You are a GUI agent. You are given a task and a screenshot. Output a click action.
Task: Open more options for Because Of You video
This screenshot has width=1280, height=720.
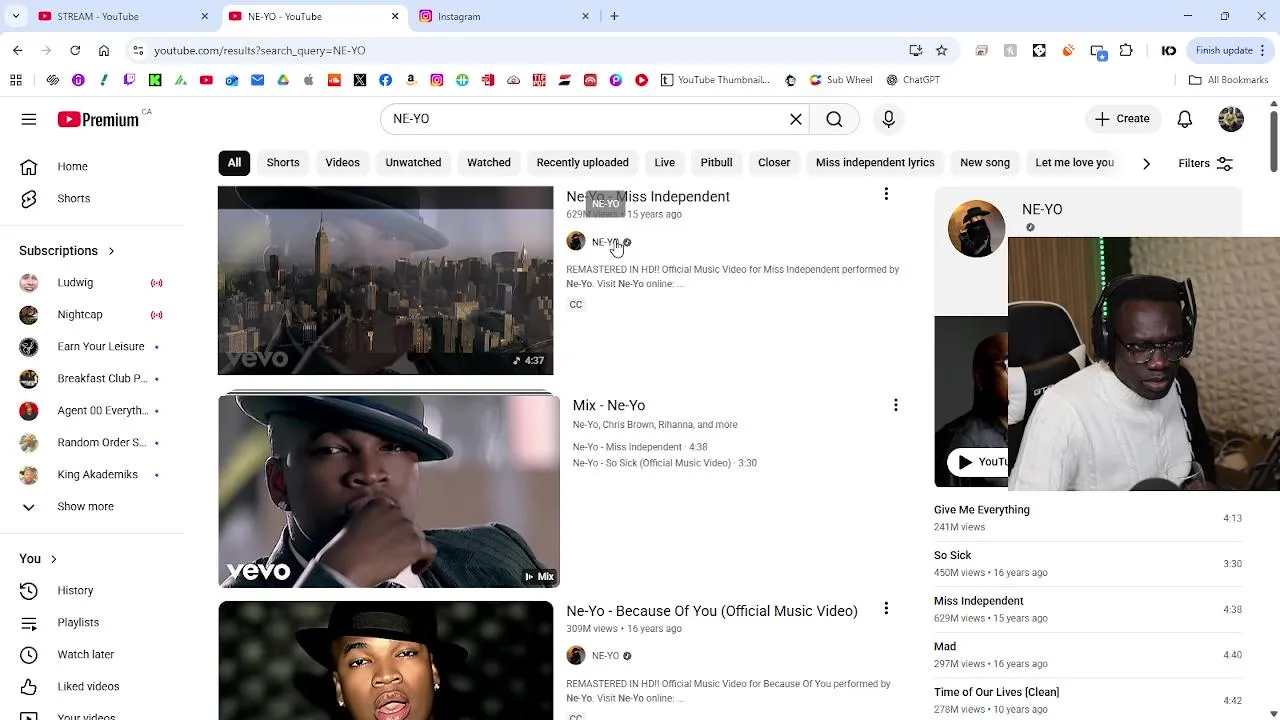(886, 608)
